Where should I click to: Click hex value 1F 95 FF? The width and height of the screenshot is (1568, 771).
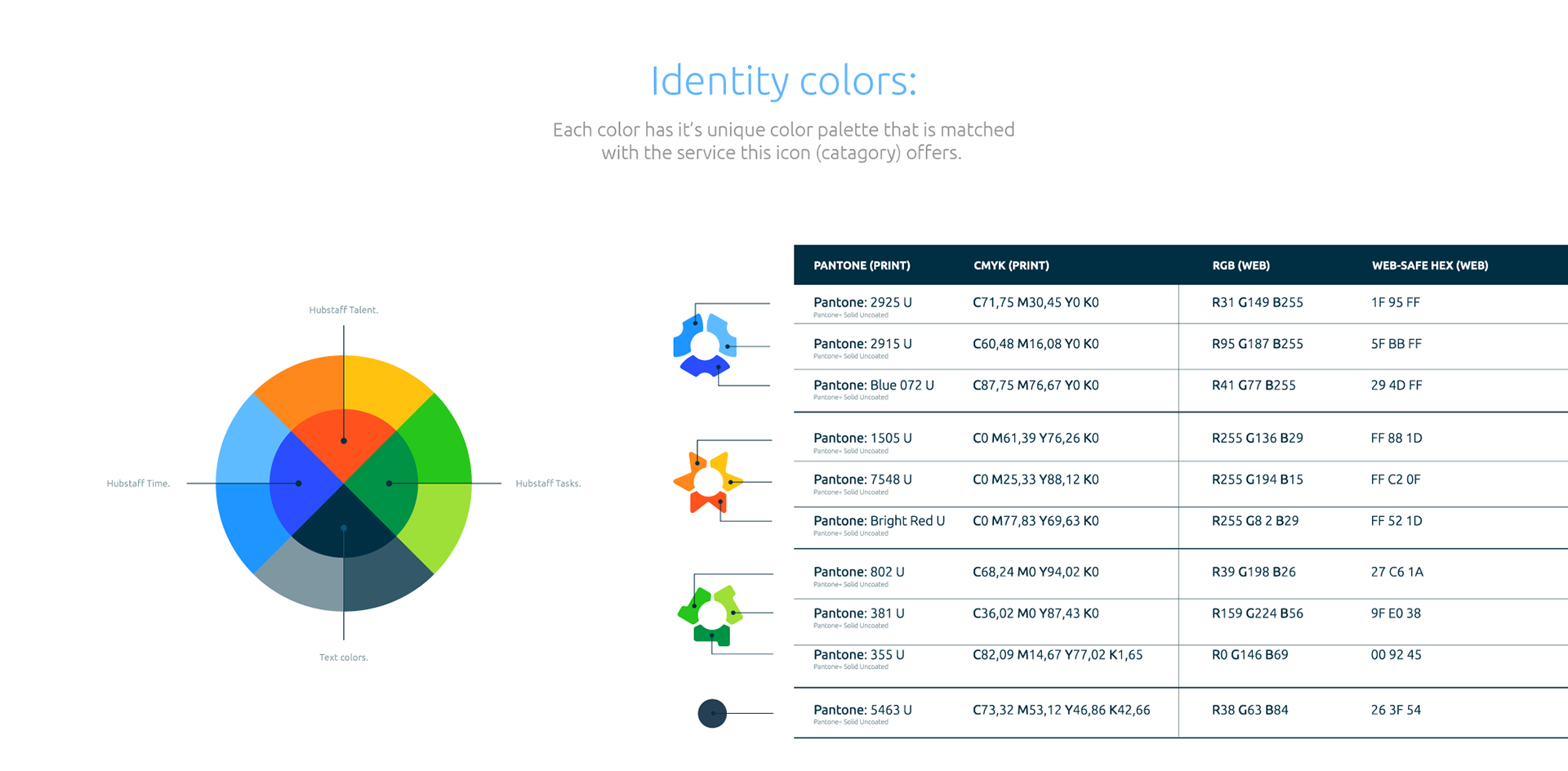coord(1396,302)
